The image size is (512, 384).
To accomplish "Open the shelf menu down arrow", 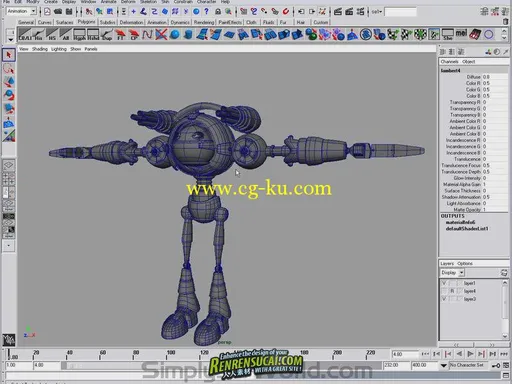I will [x=11, y=39].
